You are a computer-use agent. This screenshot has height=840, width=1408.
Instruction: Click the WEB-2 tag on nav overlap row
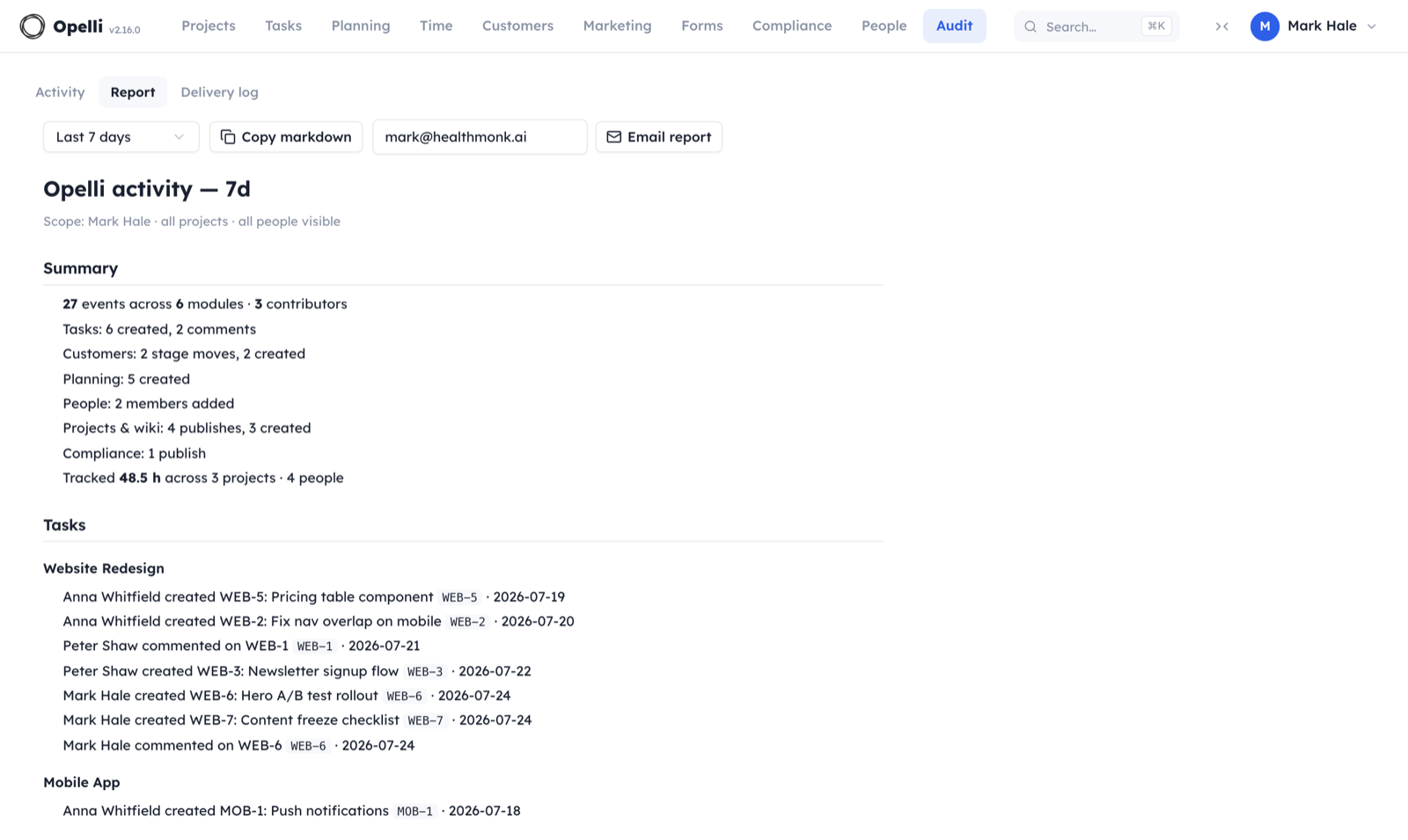[x=467, y=623]
